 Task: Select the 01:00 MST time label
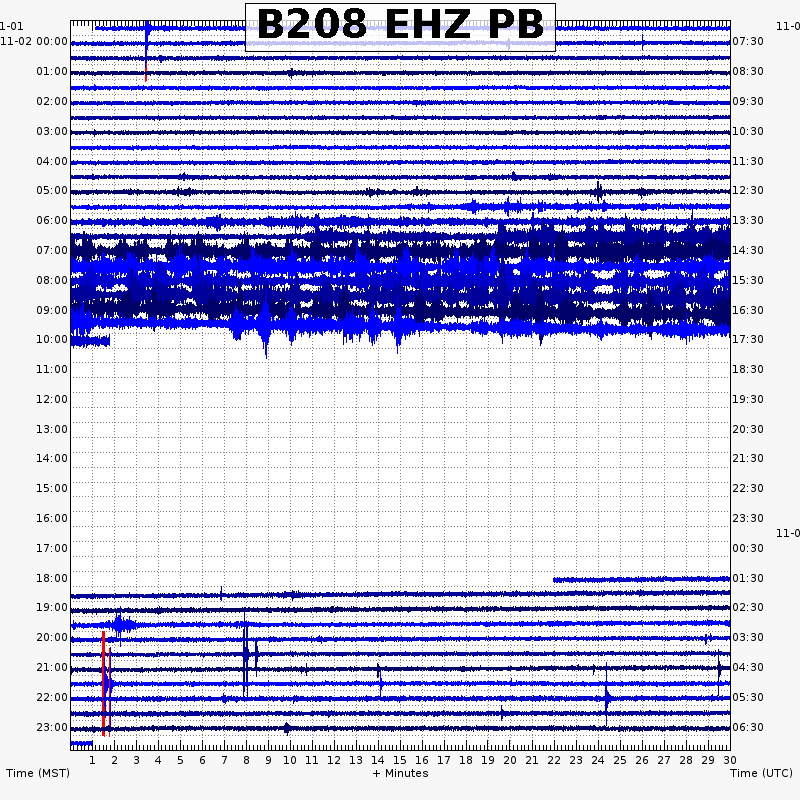[52, 71]
